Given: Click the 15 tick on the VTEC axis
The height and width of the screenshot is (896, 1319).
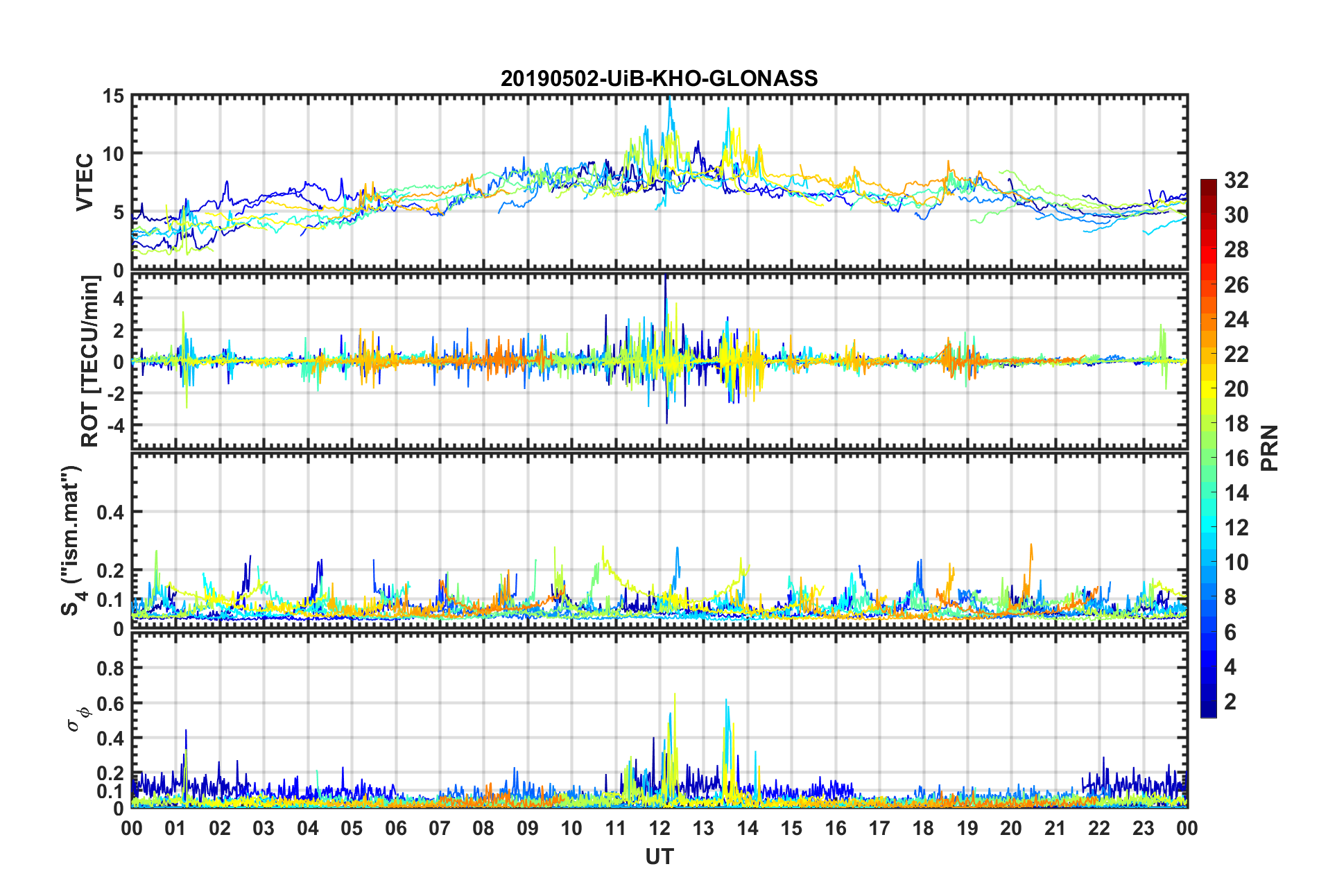Looking at the screenshot, I should click(113, 96).
